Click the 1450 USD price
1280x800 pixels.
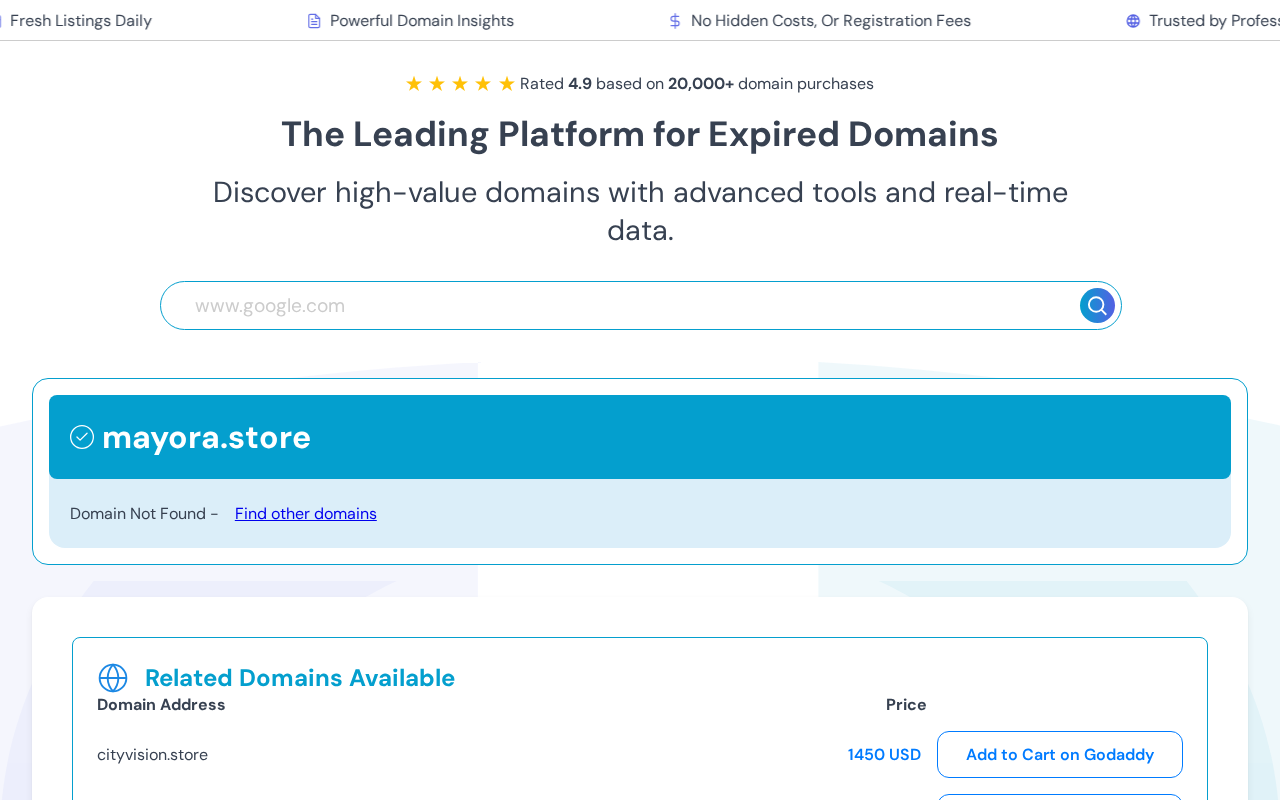[x=884, y=754]
